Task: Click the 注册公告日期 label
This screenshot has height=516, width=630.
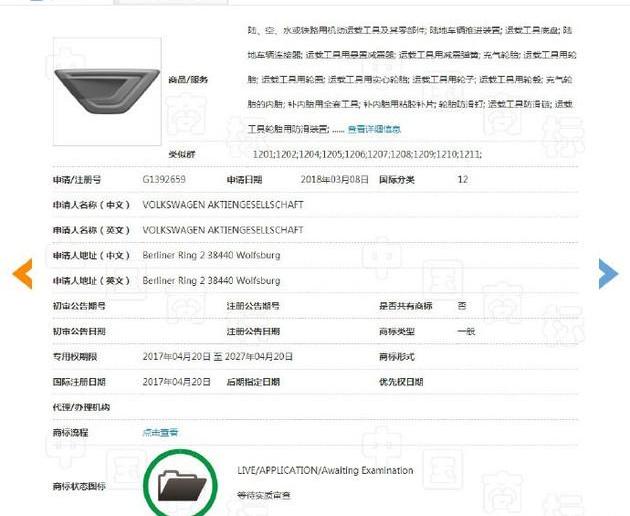Action: tap(253, 332)
